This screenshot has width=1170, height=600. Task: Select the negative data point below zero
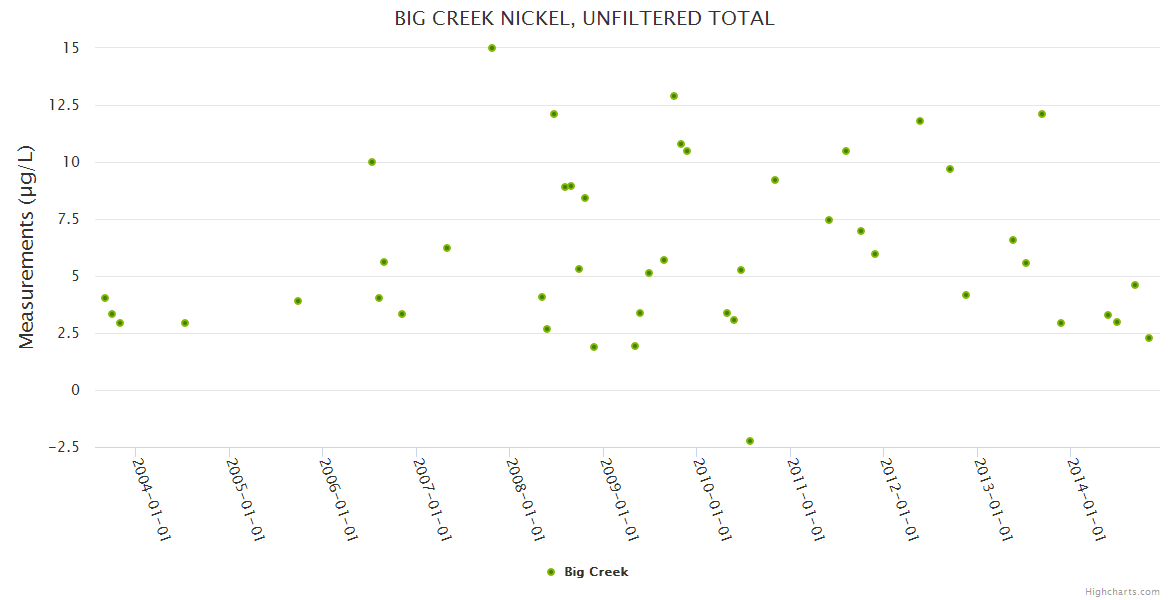(x=750, y=441)
